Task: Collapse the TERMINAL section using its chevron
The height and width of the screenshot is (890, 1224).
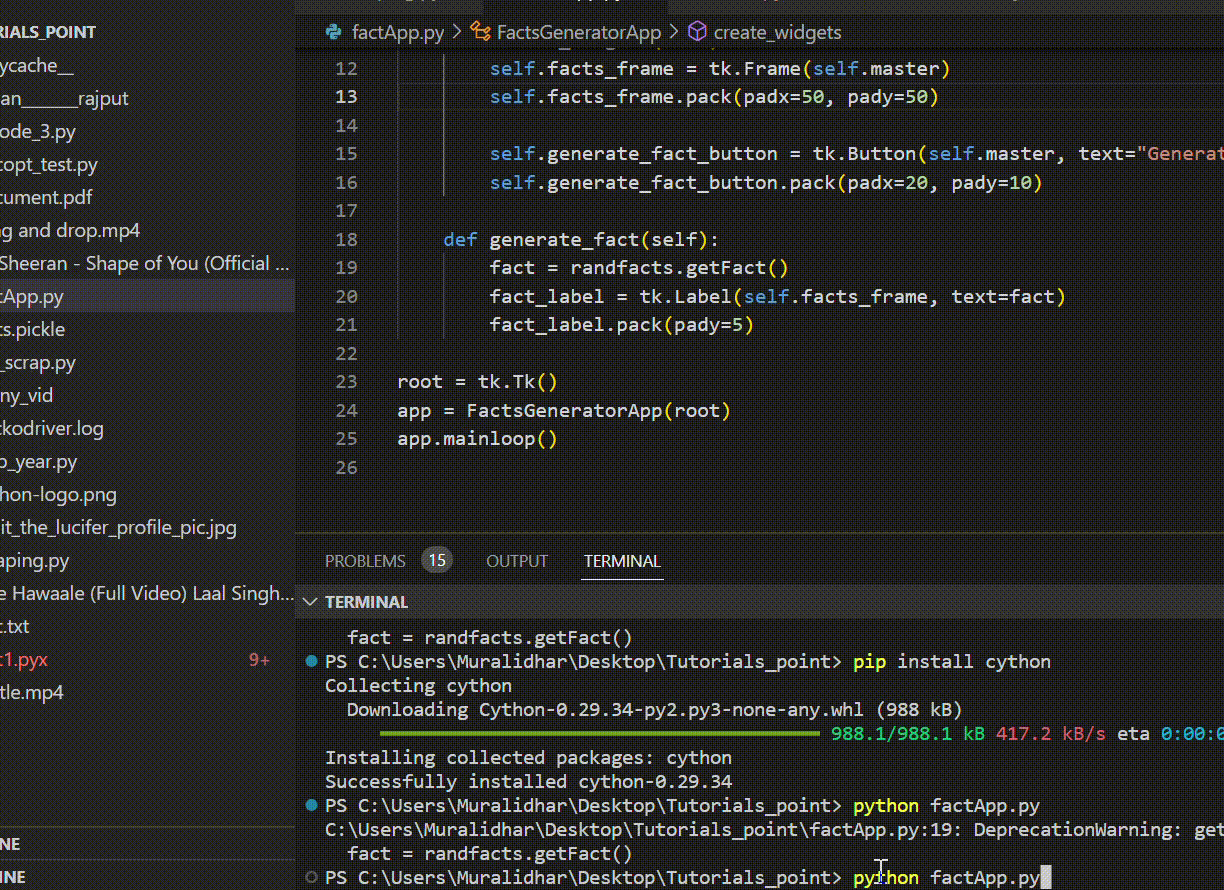Action: point(310,602)
